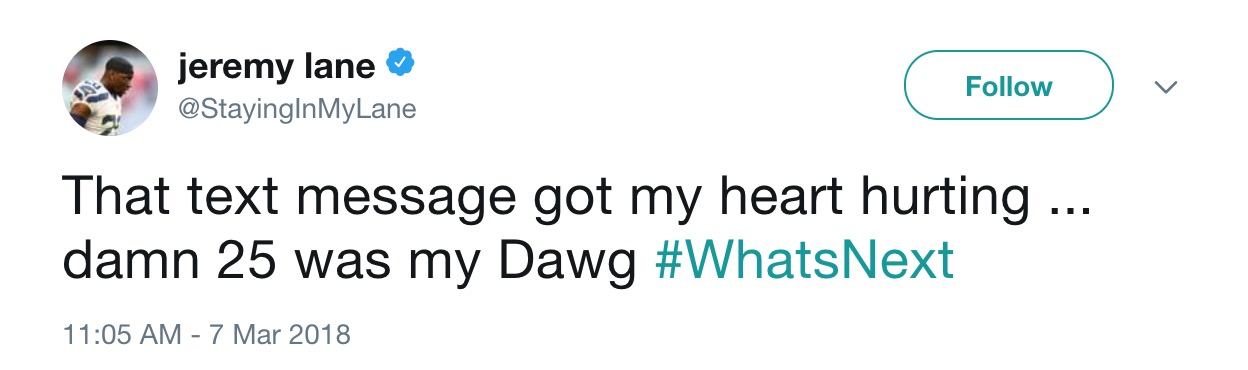Visit the @StayingInMyLane handle

coord(296,109)
